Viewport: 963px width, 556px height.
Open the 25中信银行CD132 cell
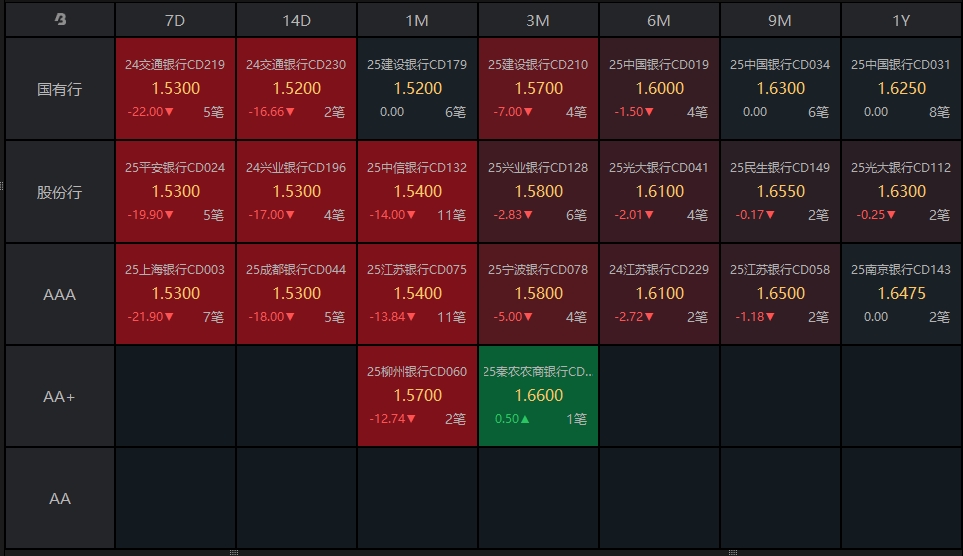click(417, 191)
